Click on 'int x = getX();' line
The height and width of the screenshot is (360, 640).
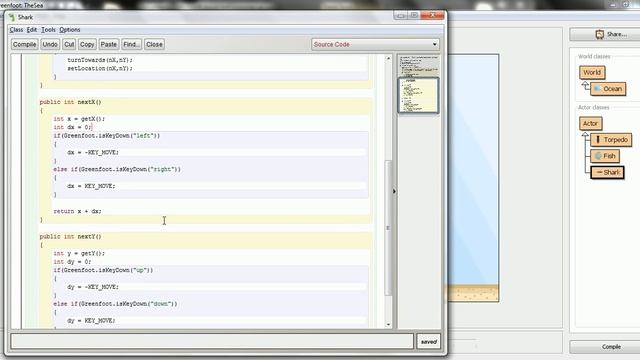pos(79,119)
